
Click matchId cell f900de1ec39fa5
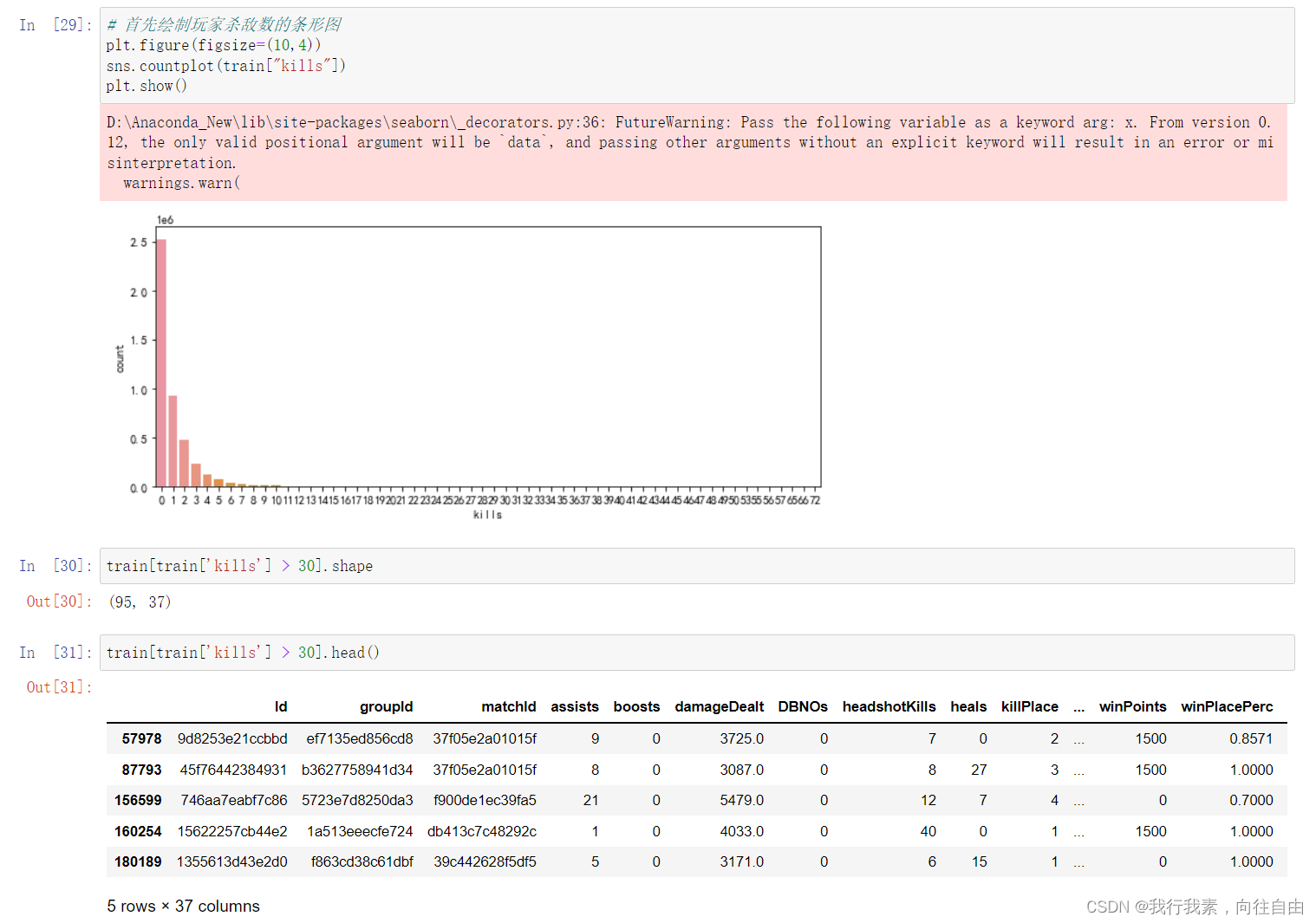485,801
